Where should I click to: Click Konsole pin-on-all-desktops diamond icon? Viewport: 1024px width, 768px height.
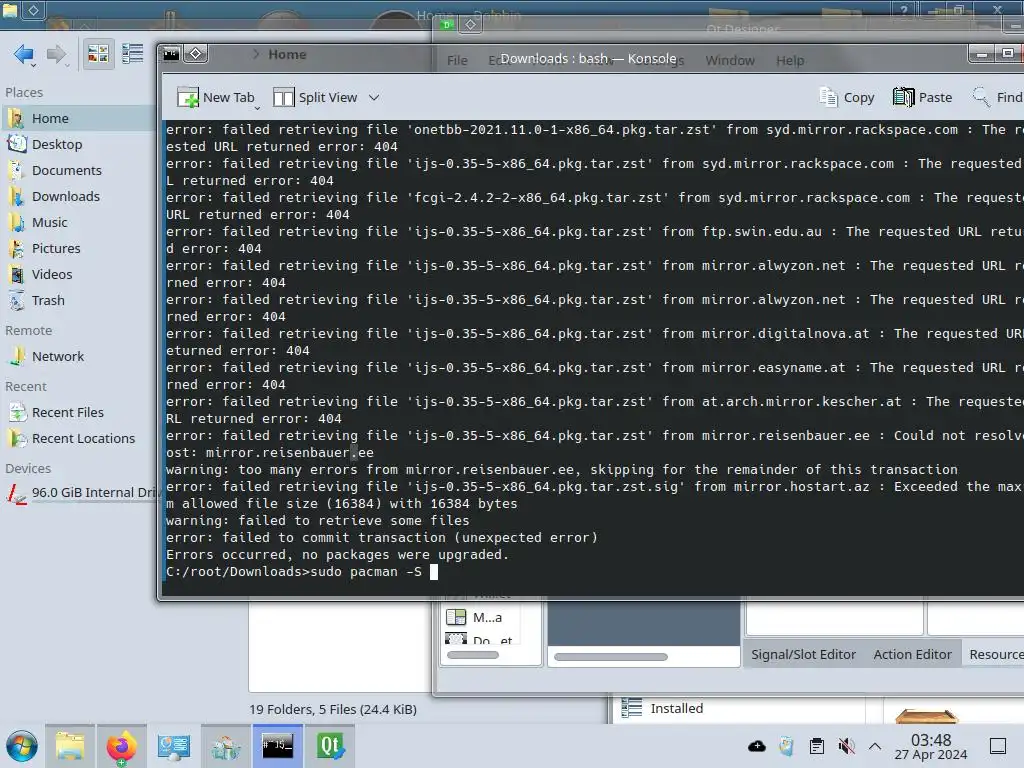(x=196, y=54)
